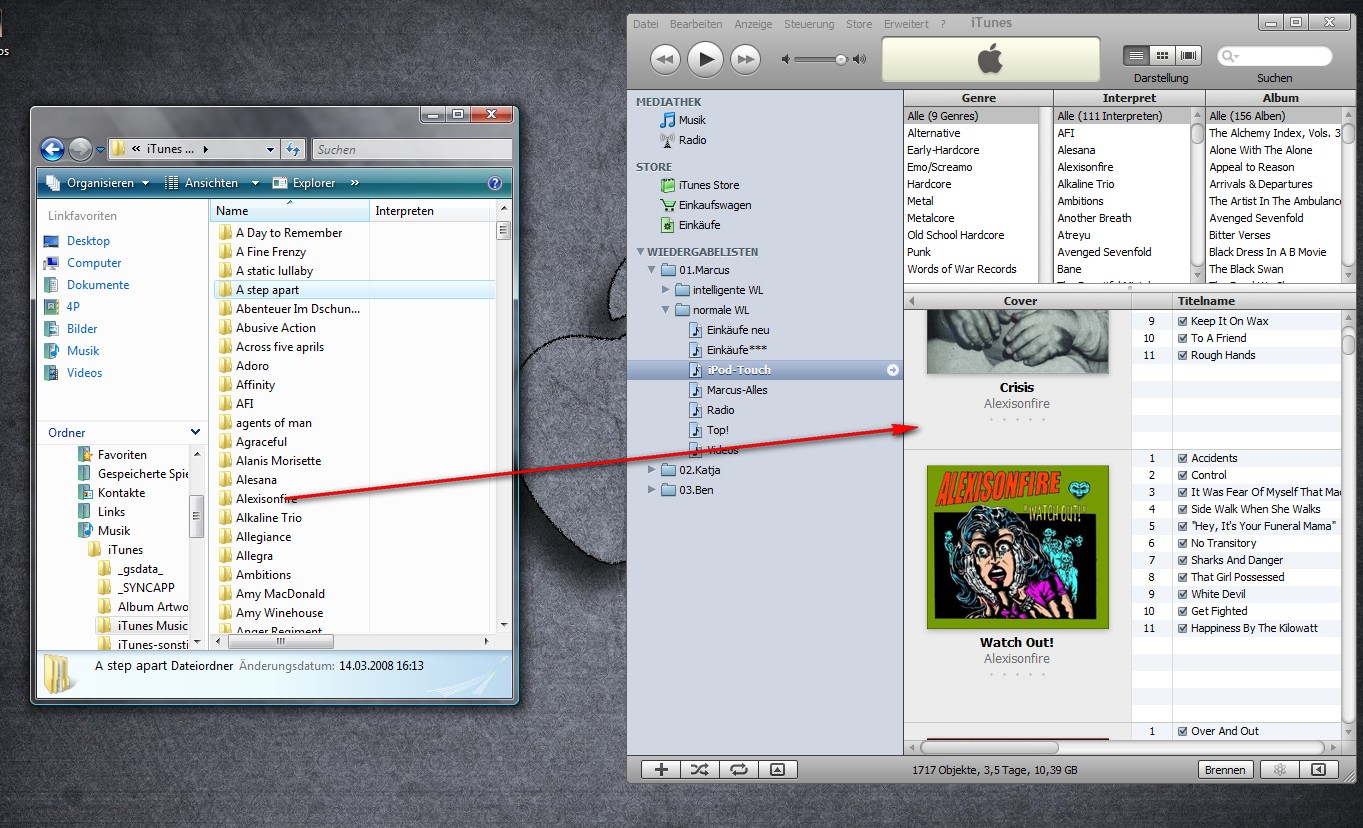Screen dimensions: 1363x828
Task: Toggle shuffle in the iTunes bottom bar
Action: point(699,770)
